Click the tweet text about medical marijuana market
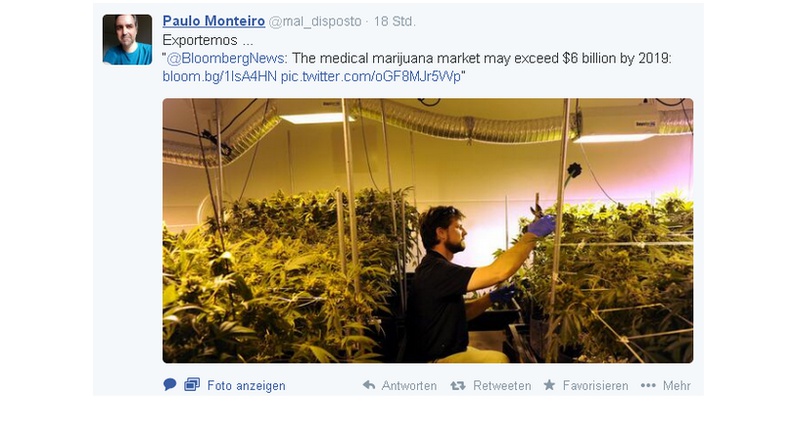794x431 pixels. tap(482, 58)
